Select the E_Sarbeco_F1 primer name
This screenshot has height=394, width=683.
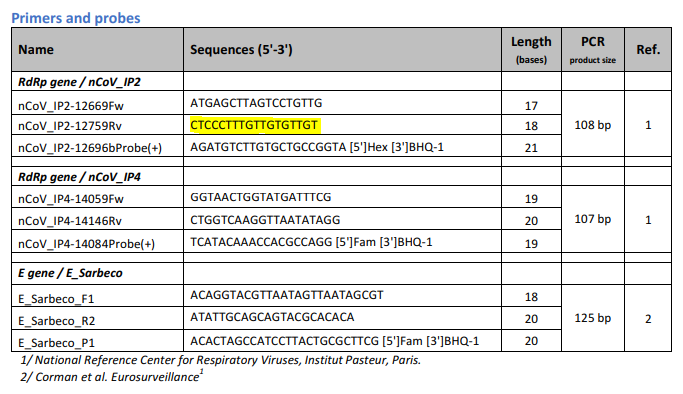(x=56, y=299)
